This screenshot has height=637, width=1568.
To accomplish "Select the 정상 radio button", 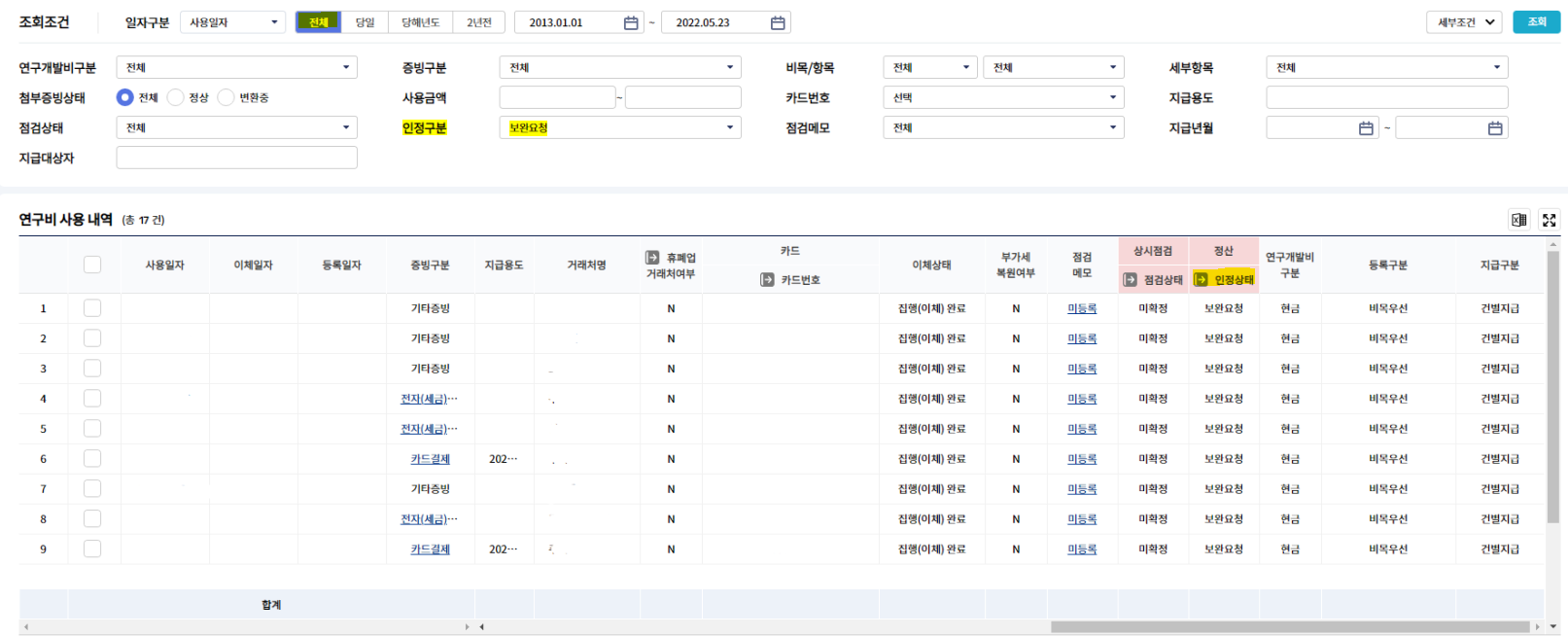I will pyautogui.click(x=175, y=97).
